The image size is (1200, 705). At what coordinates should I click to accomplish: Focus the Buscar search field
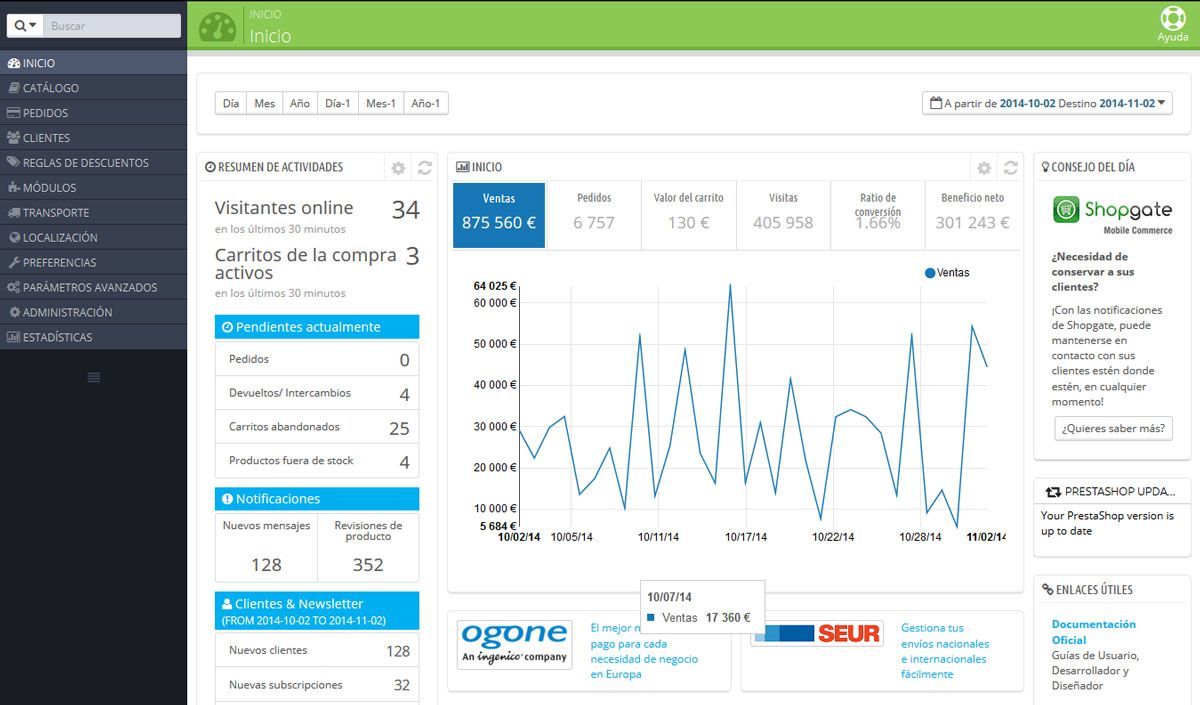(113, 26)
